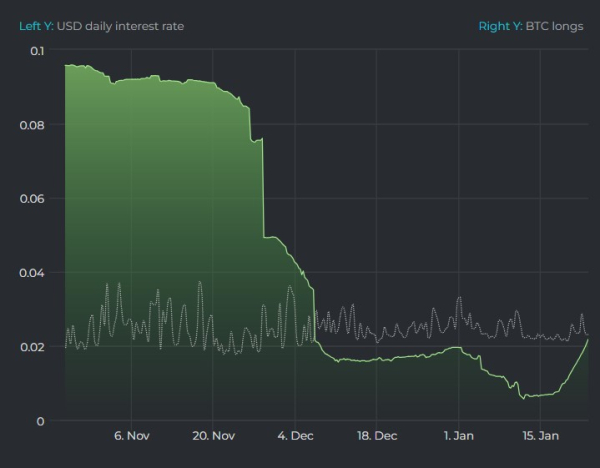Open the BTC longs series selector
This screenshot has width=600, height=468.
[554, 26]
